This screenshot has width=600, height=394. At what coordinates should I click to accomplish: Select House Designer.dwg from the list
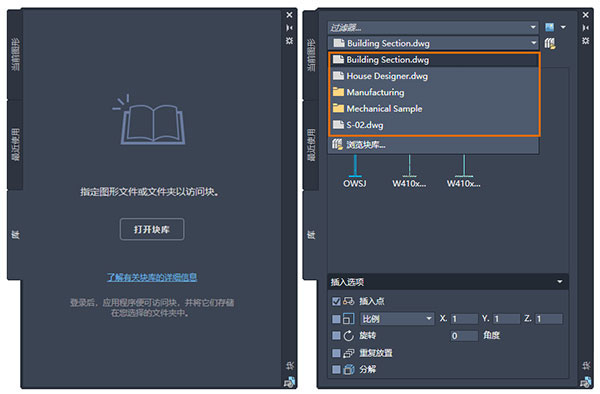(434, 76)
